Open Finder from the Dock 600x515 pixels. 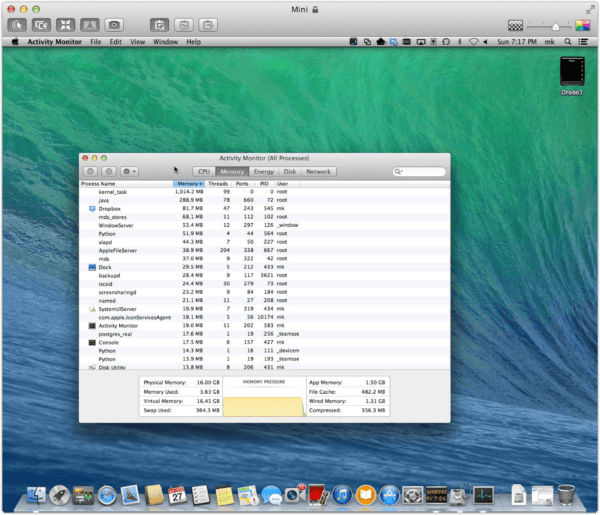point(38,494)
